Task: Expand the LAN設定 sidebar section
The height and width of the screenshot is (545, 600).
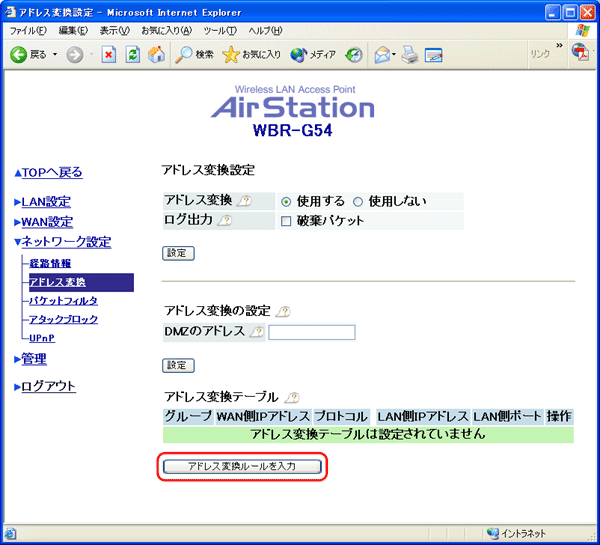Action: (x=42, y=202)
